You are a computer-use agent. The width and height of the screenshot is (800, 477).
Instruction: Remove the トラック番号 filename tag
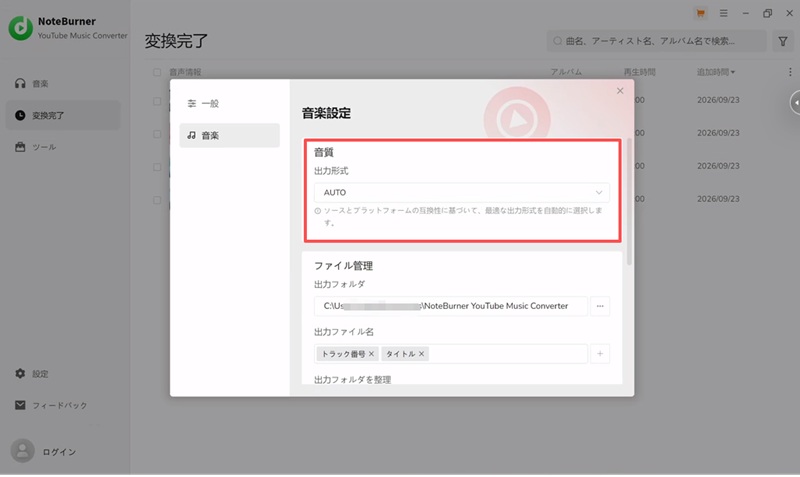371,354
